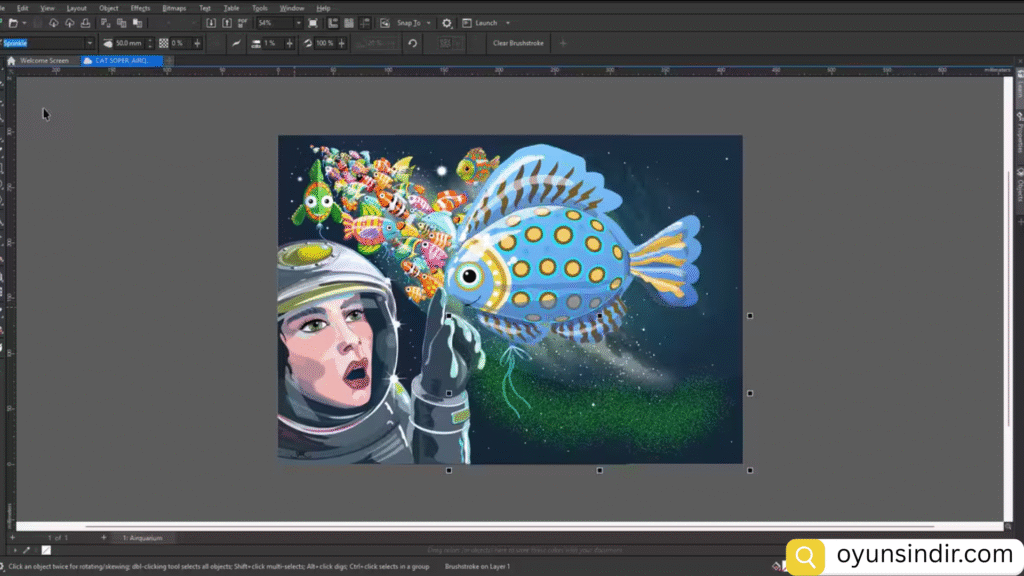The image size is (1024, 576).
Task: Click the reset rotation arrow icon
Action: (x=412, y=44)
